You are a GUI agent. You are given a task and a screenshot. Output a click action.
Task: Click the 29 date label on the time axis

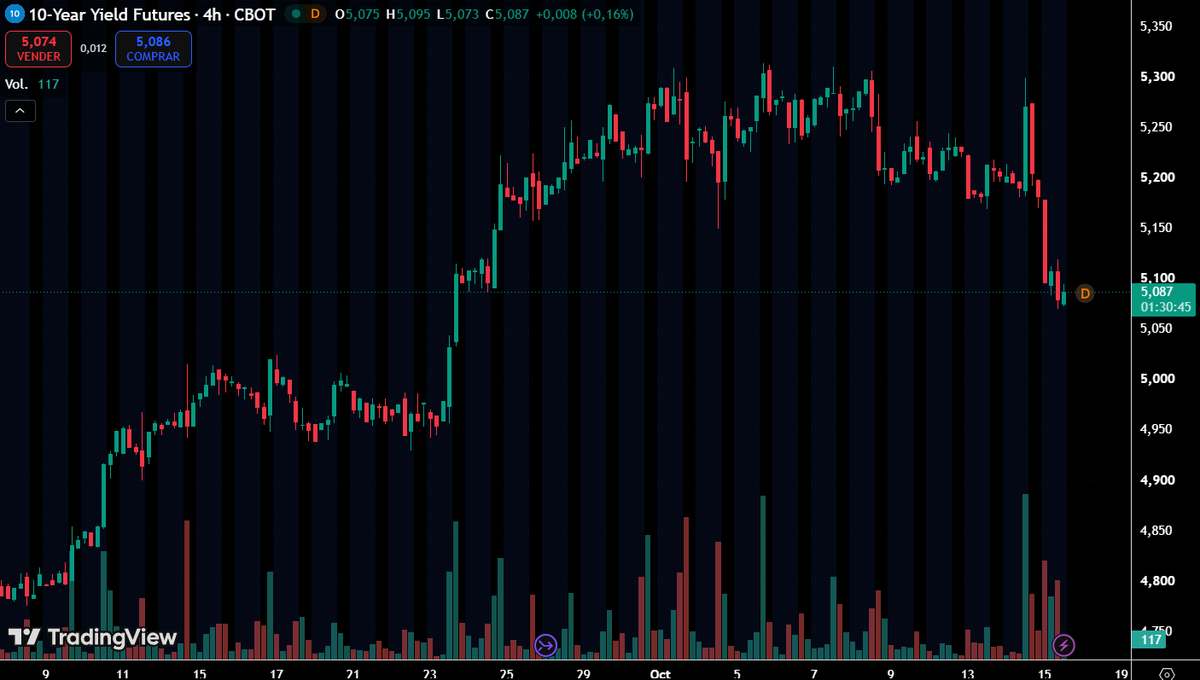(x=584, y=674)
